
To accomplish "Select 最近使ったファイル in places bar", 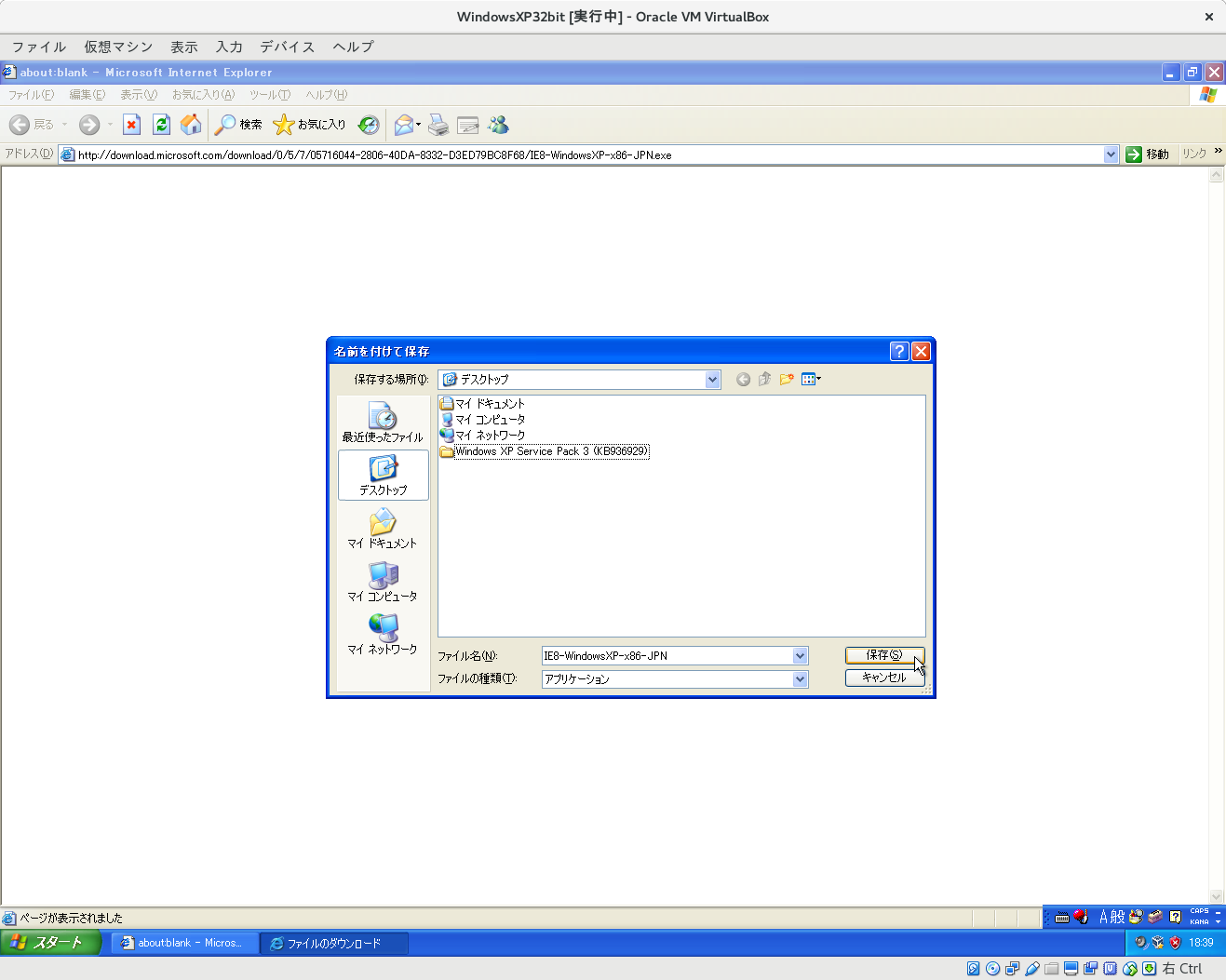I will (x=383, y=422).
